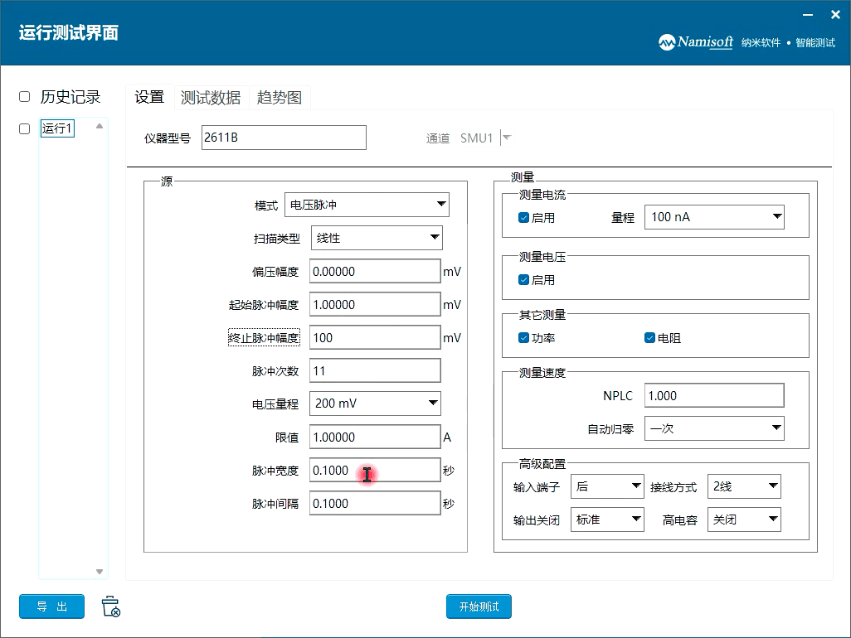Toggle the 历史记录 checkbox
Screen dimensions: 851x638
pos(24,97)
